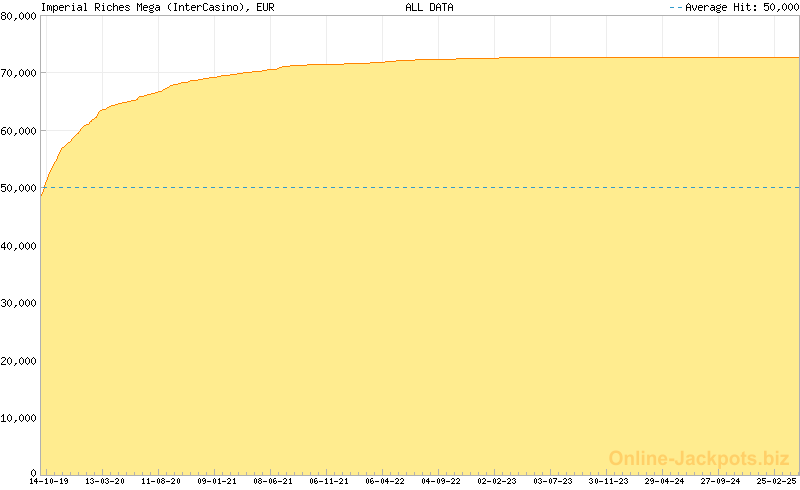
Task: Click the 70,000 y-axis label
Action: click(19, 74)
